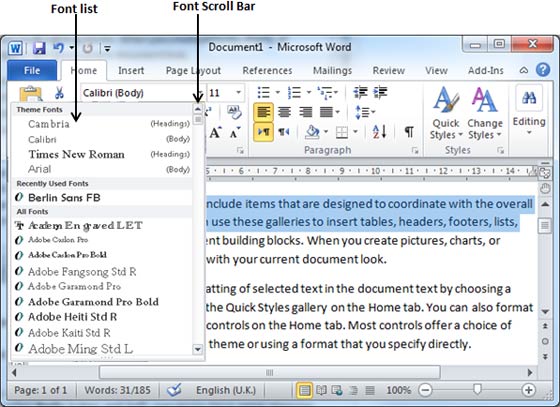The image size is (560, 407).
Task: Click the 100% zoom level button
Action: 399,390
